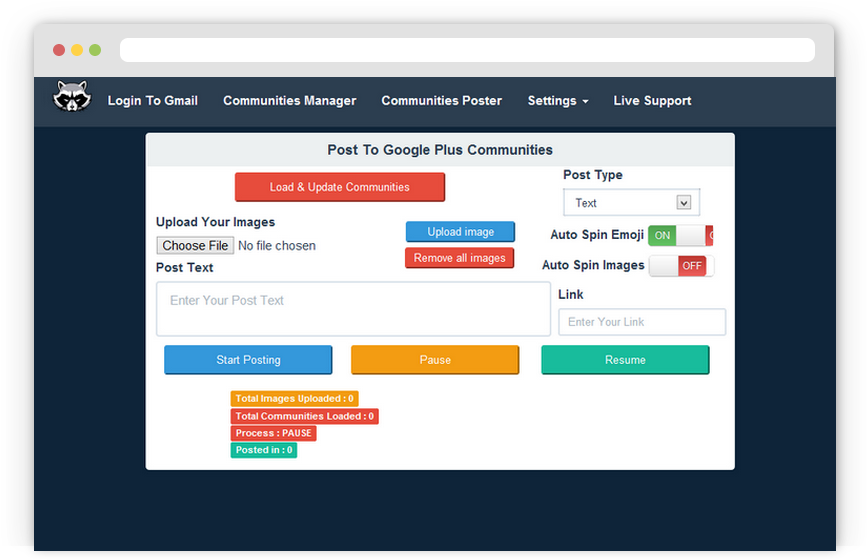Toggle the Auto Spin Images switch
Image resolution: width=867 pixels, height=560 pixels.
click(x=681, y=266)
